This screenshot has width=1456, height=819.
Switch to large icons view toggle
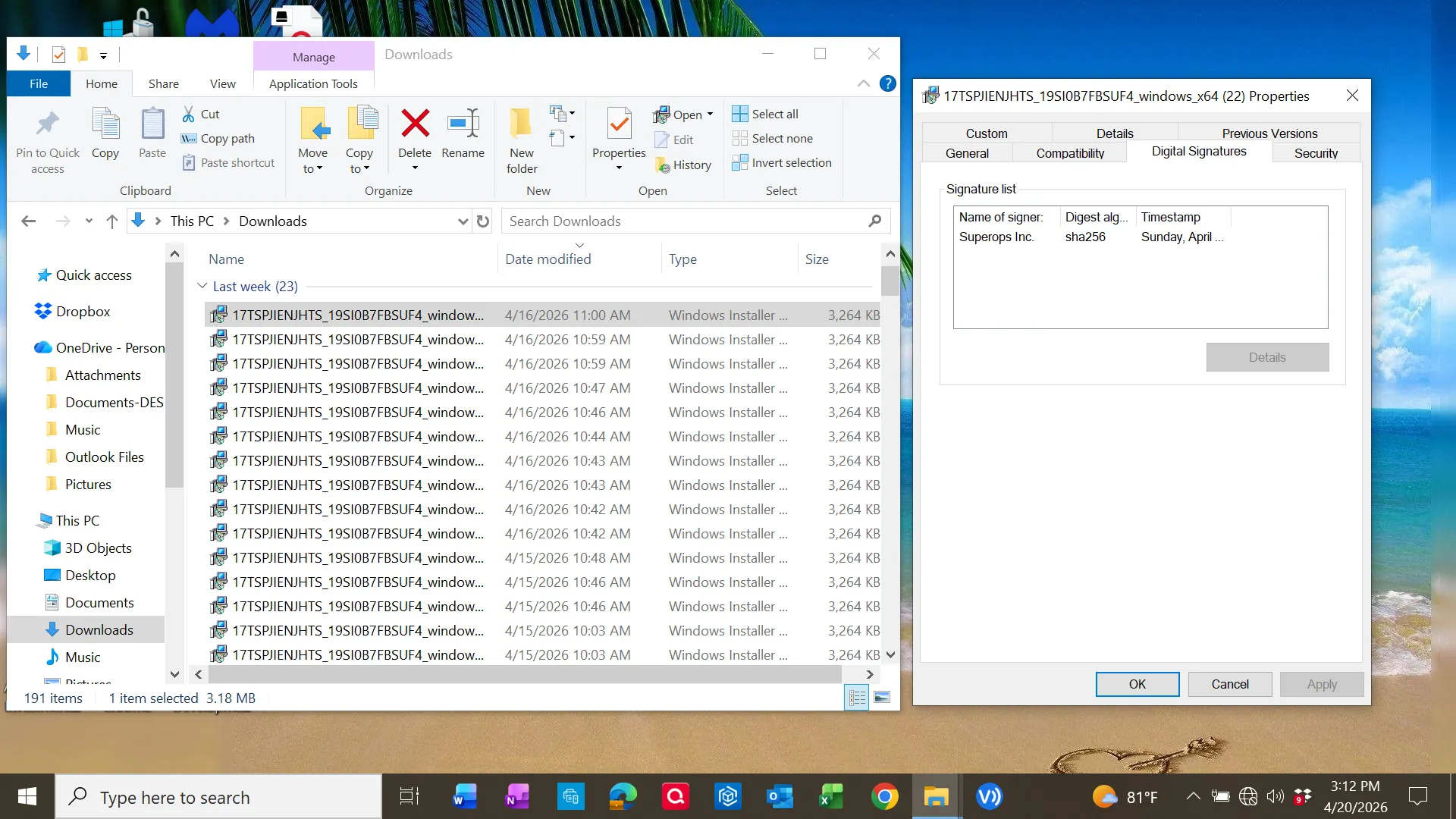click(x=882, y=698)
